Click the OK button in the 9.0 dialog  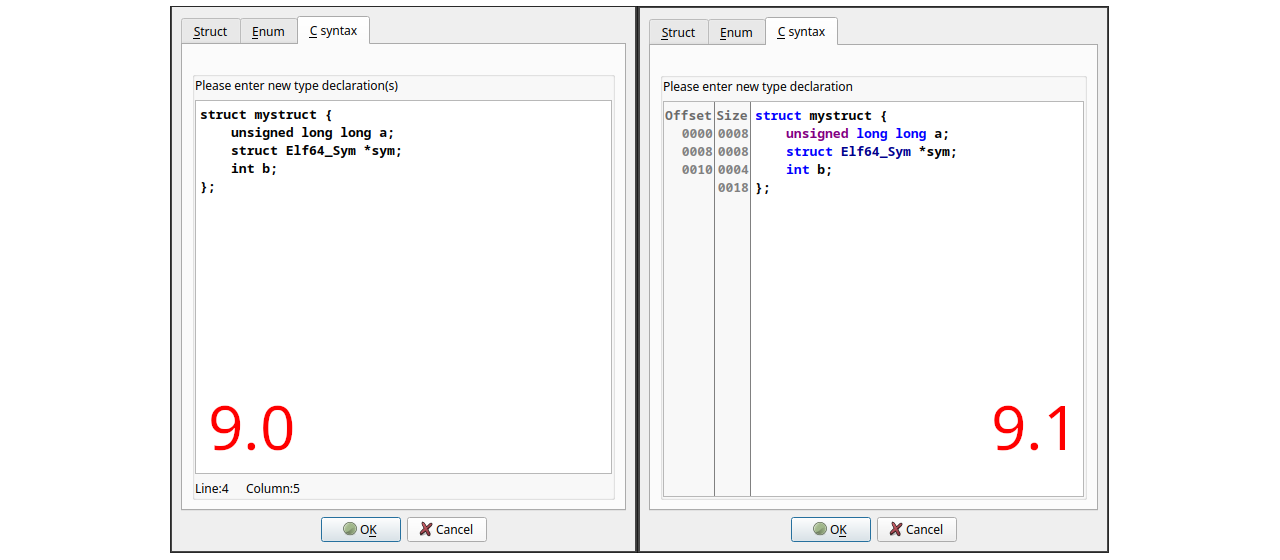pos(361,529)
